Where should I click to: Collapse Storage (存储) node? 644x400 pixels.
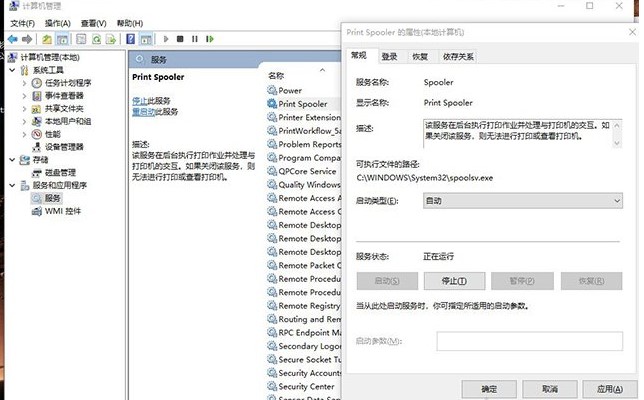point(12,159)
